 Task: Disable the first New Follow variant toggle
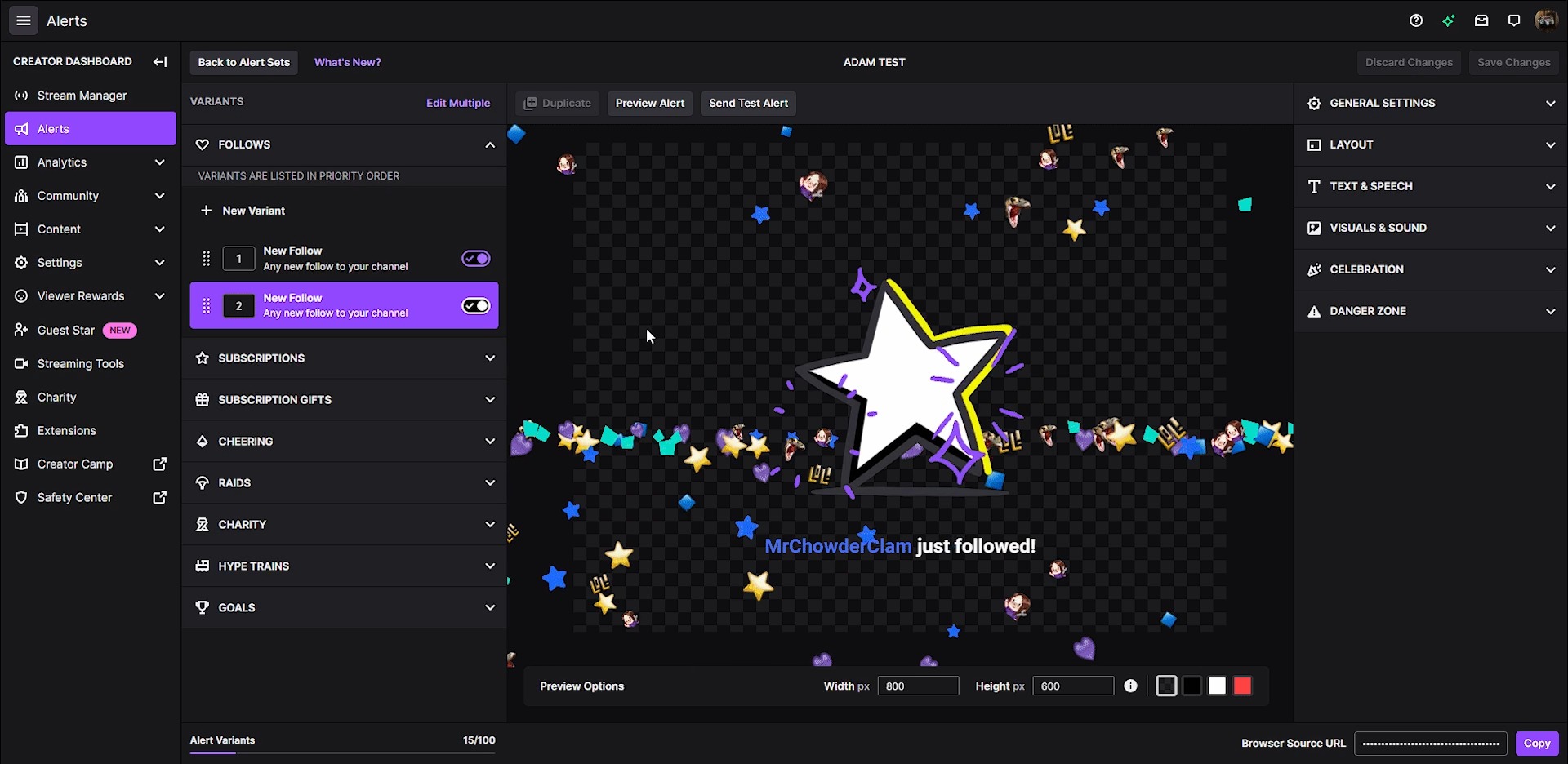(x=476, y=259)
